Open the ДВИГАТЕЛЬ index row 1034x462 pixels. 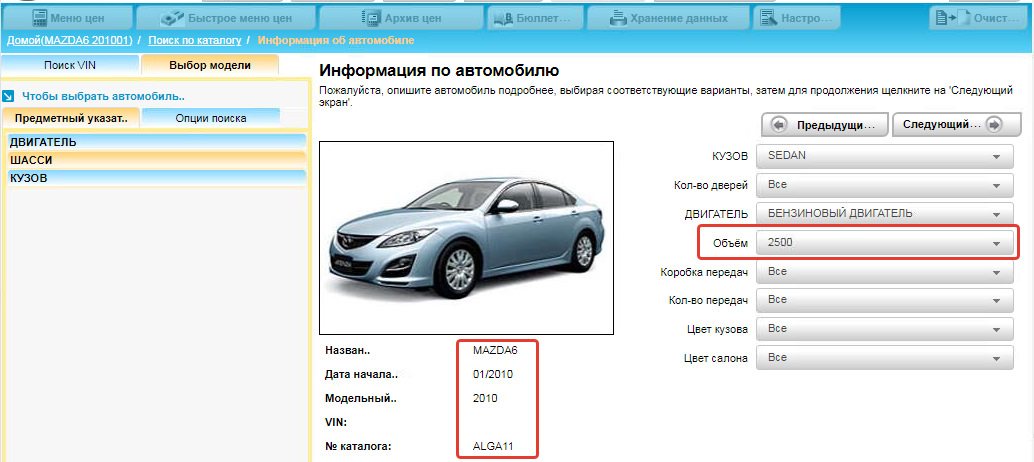click(157, 142)
